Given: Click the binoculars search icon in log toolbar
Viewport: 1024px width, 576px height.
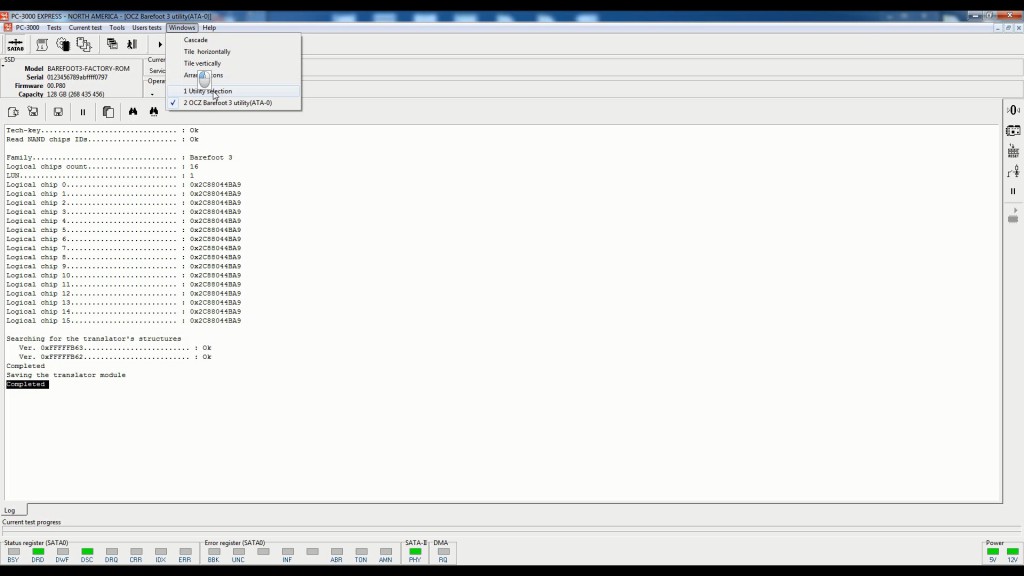Looking at the screenshot, I should pos(134,111).
